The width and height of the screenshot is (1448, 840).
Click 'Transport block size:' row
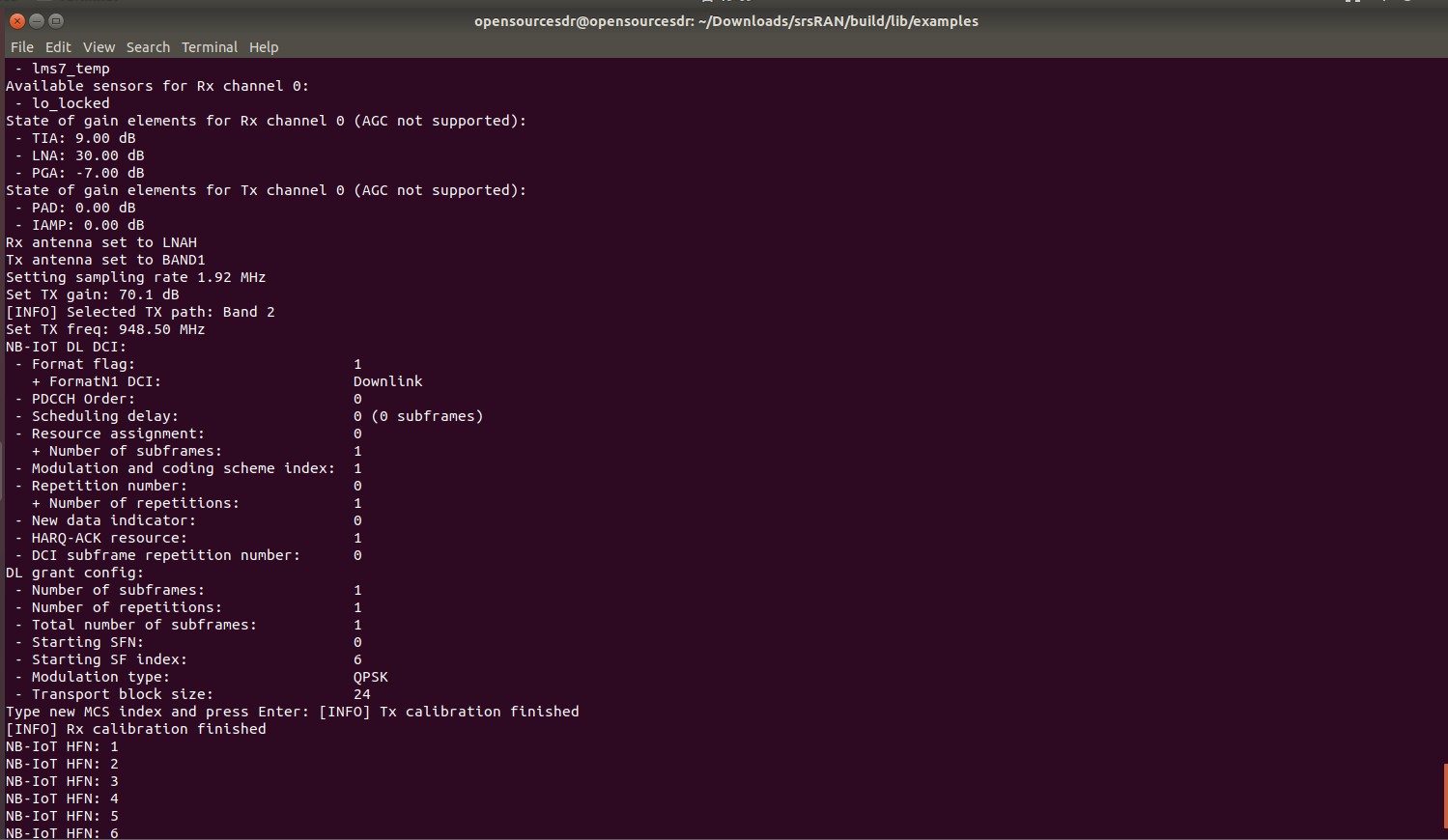(192, 694)
